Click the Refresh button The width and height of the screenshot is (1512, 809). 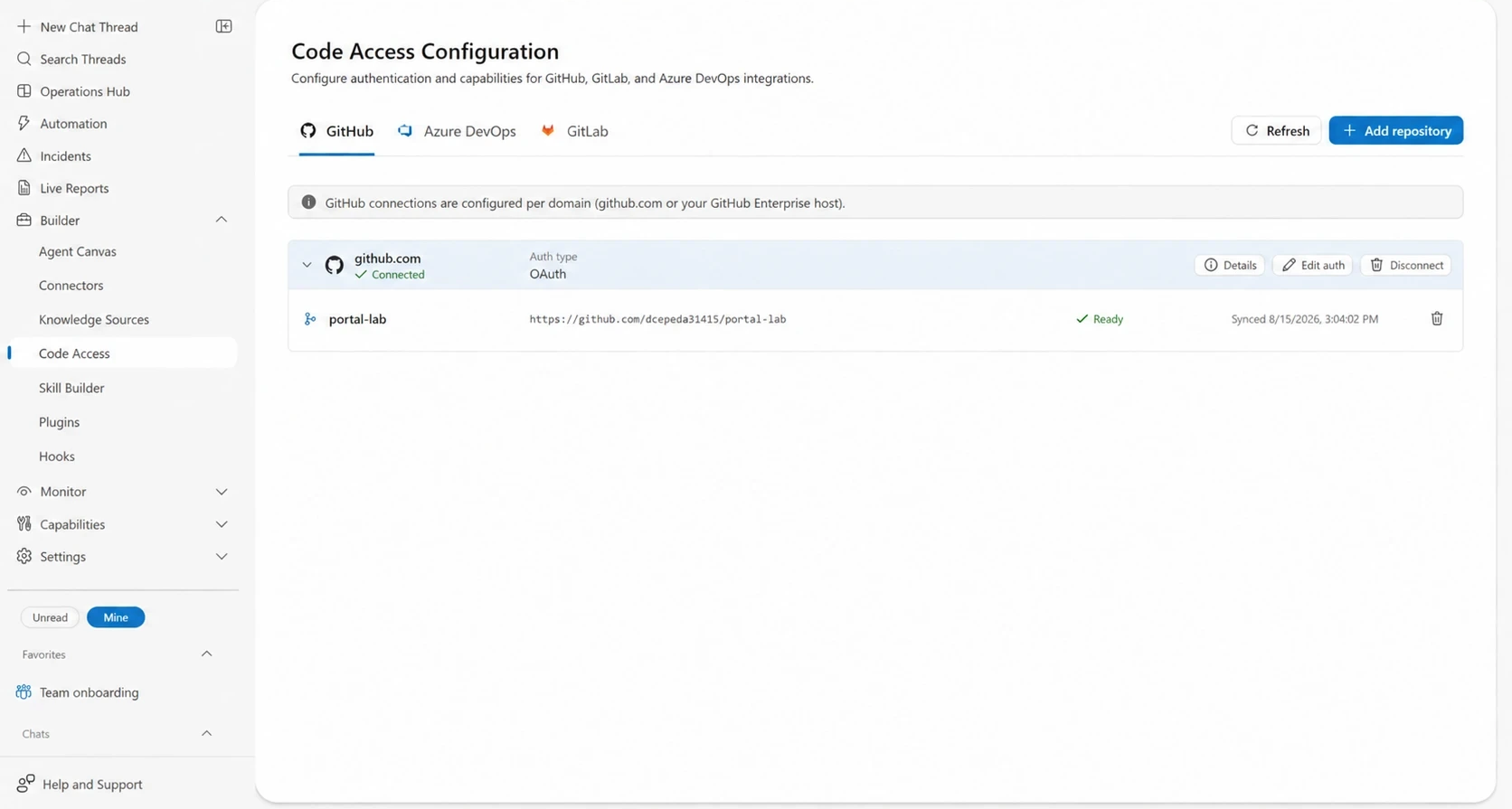[x=1276, y=130]
